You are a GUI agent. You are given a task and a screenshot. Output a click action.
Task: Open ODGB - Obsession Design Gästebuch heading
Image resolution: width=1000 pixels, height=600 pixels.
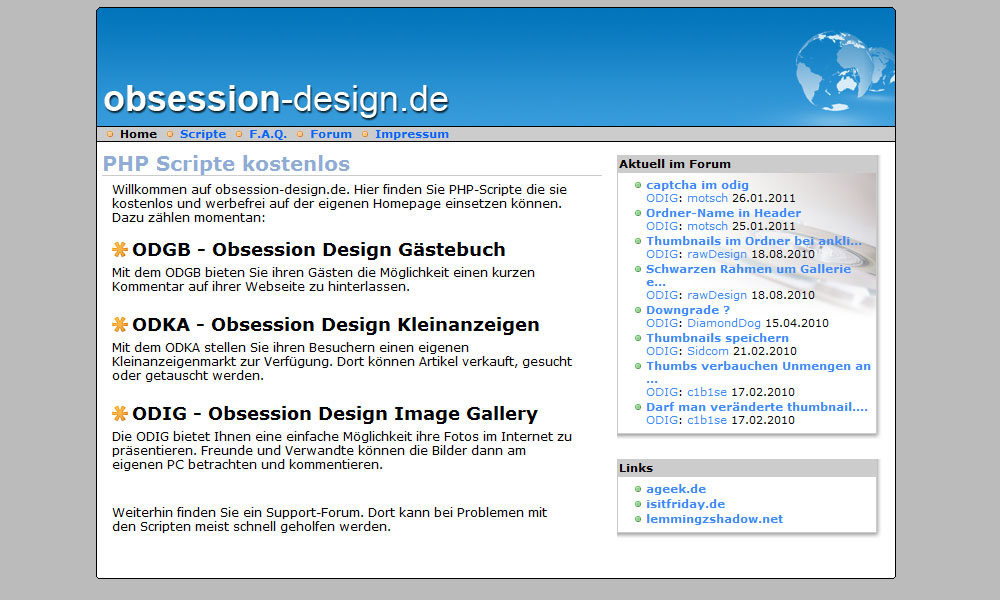click(x=319, y=249)
